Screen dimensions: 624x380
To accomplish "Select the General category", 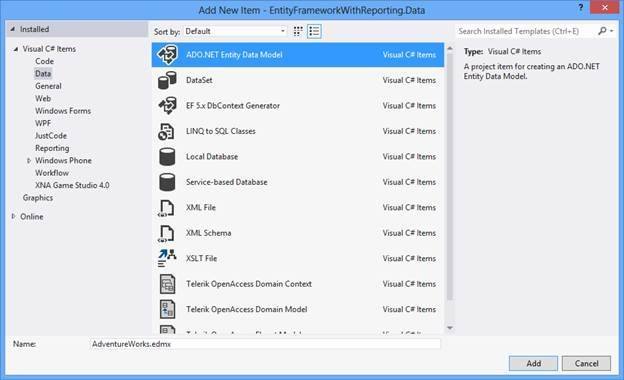I will pos(48,86).
